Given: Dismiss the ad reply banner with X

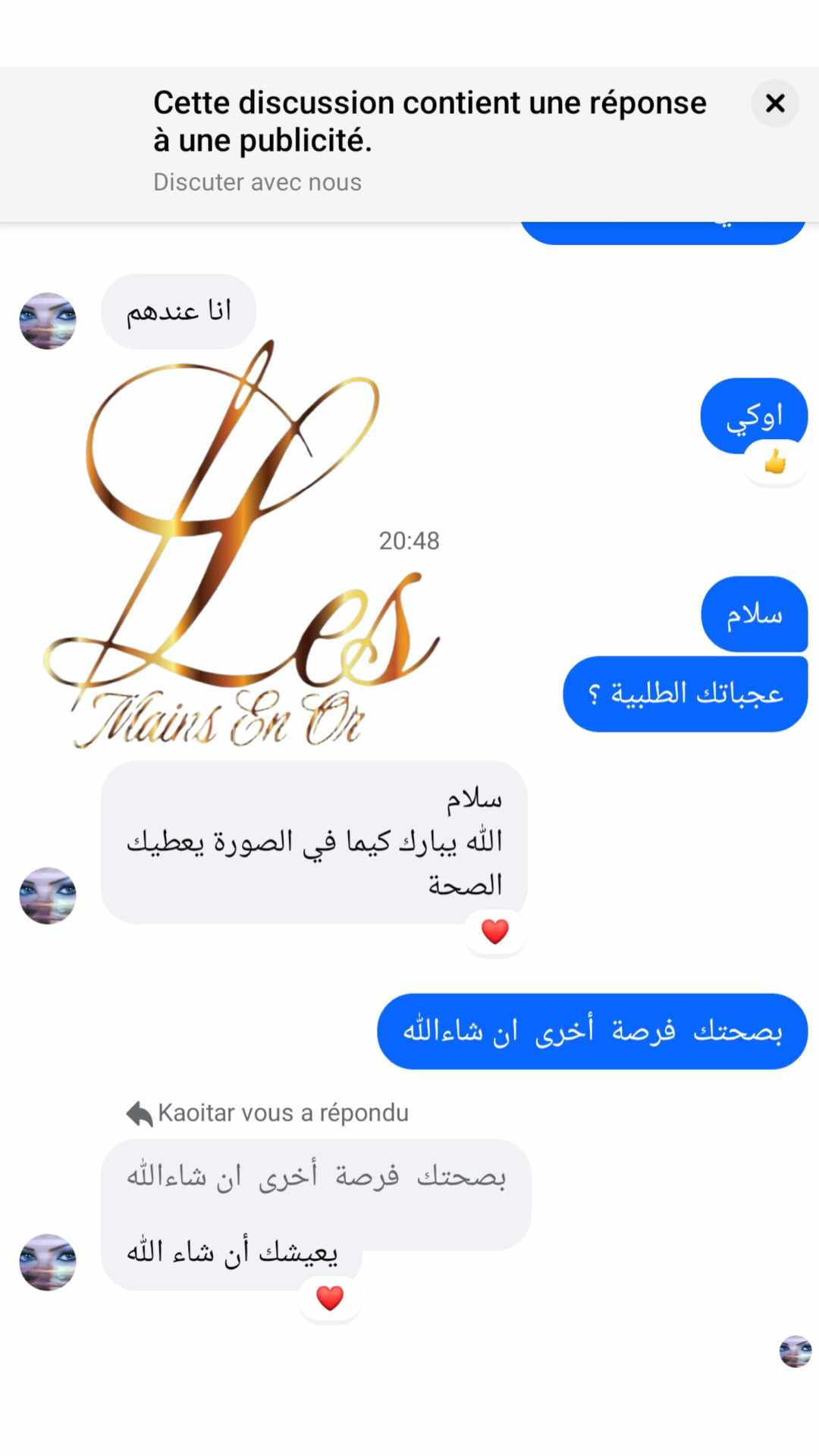Looking at the screenshot, I should [774, 103].
